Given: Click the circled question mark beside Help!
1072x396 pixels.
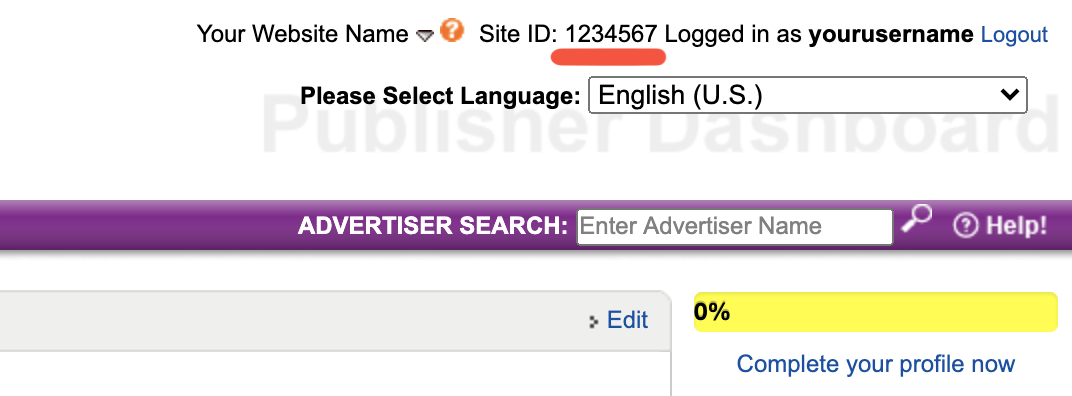Looking at the screenshot, I should [965, 226].
